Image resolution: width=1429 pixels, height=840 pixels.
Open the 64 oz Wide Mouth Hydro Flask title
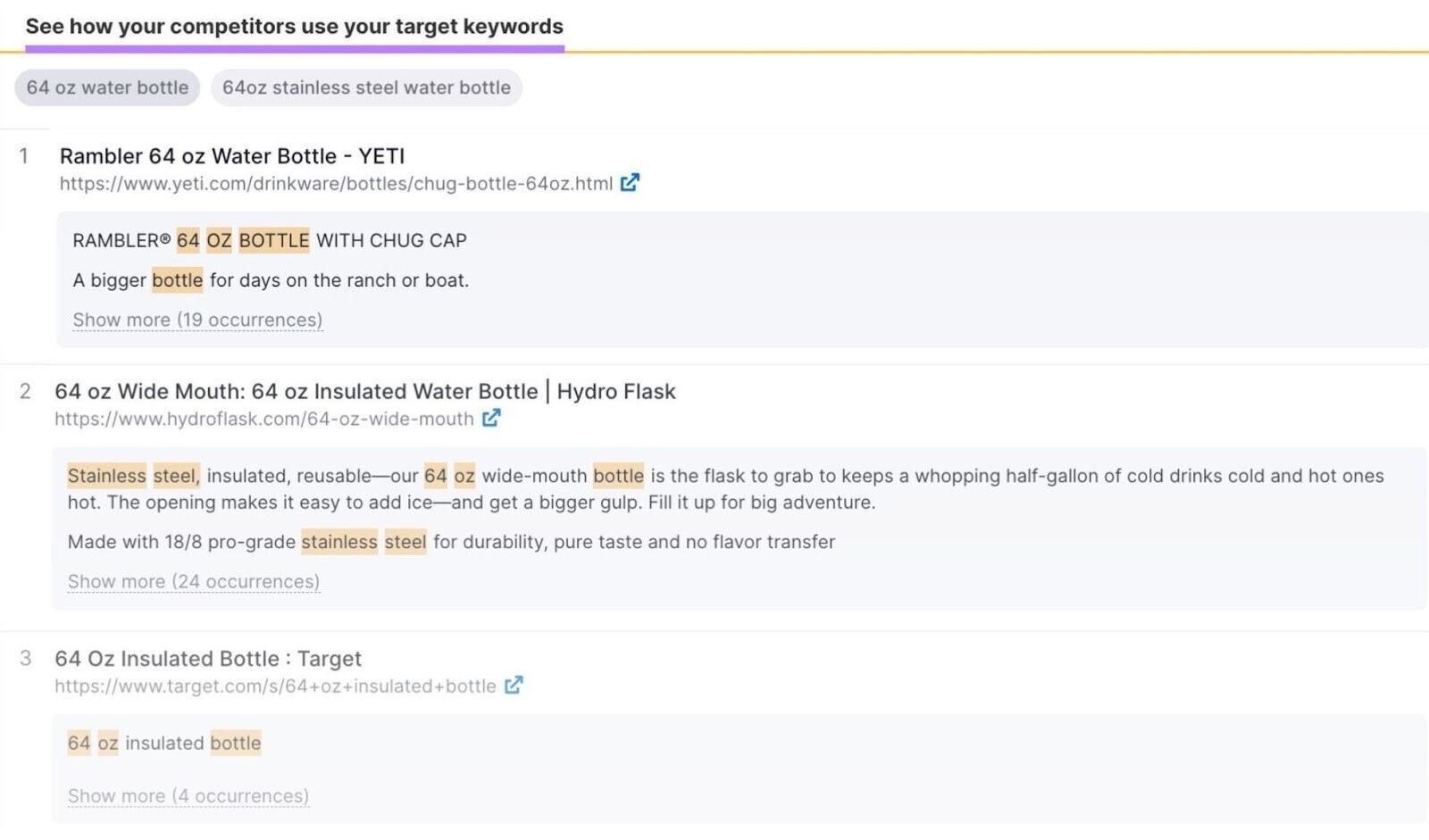coord(365,390)
